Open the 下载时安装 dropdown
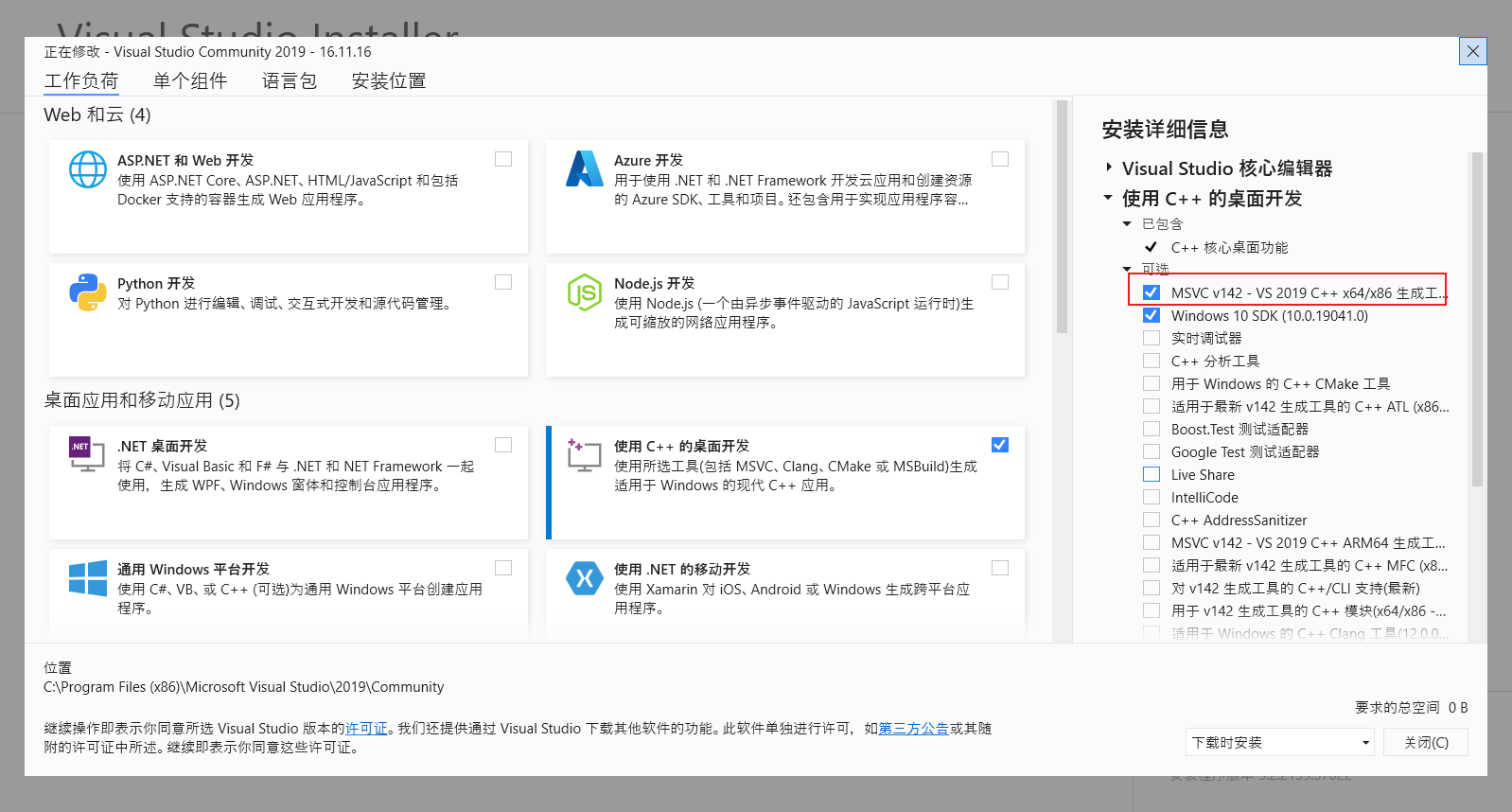 tap(1280, 742)
